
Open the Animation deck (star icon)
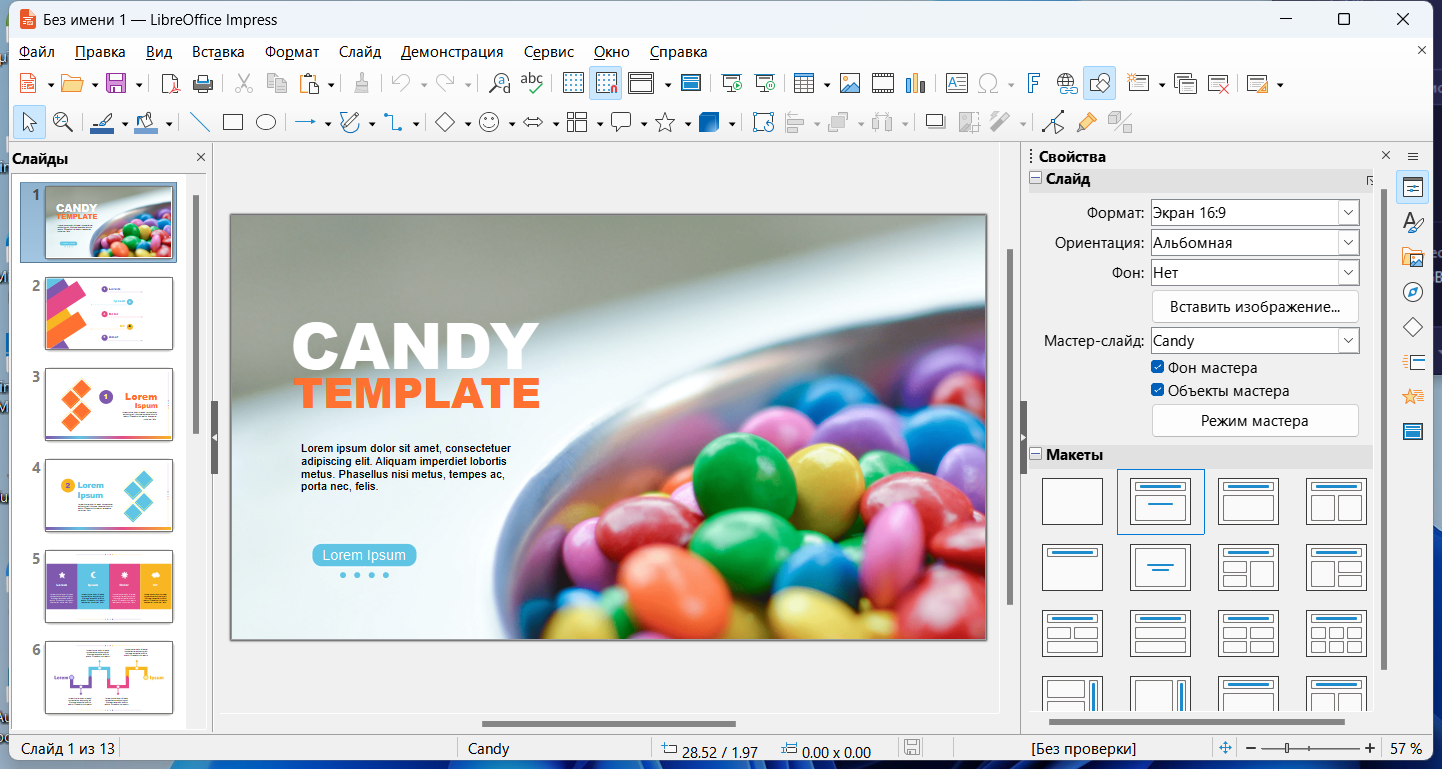[1412, 396]
